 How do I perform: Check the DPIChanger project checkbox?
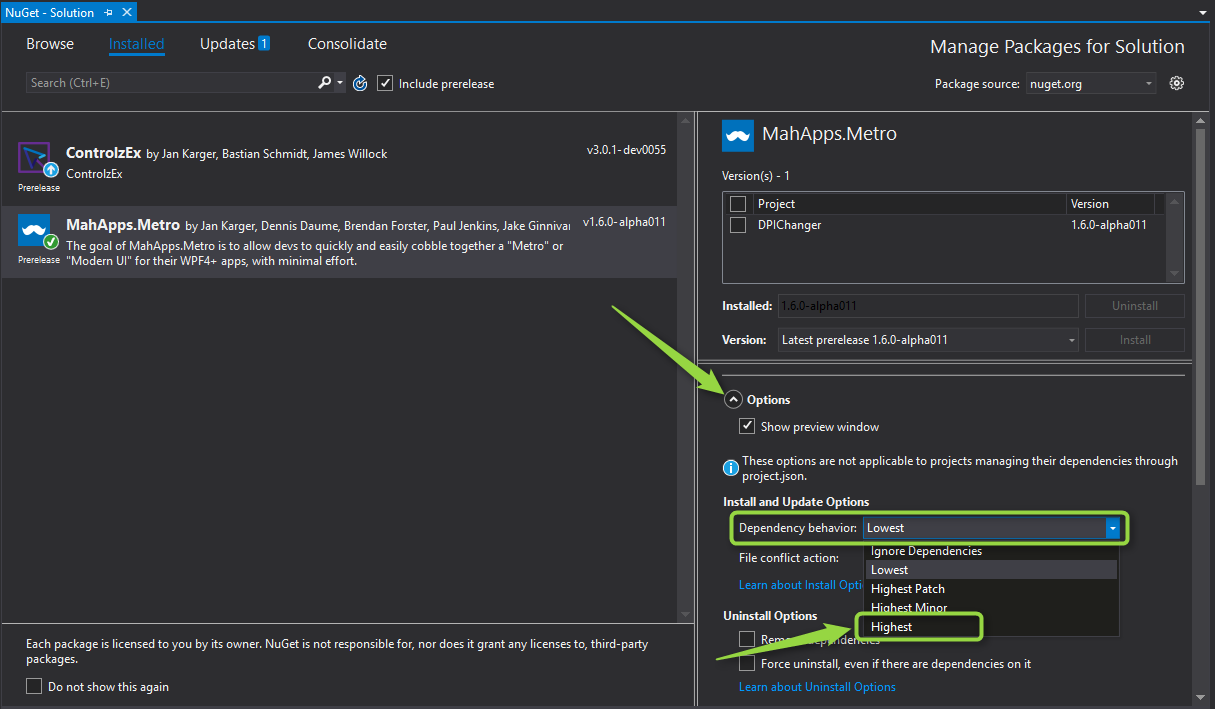[739, 224]
